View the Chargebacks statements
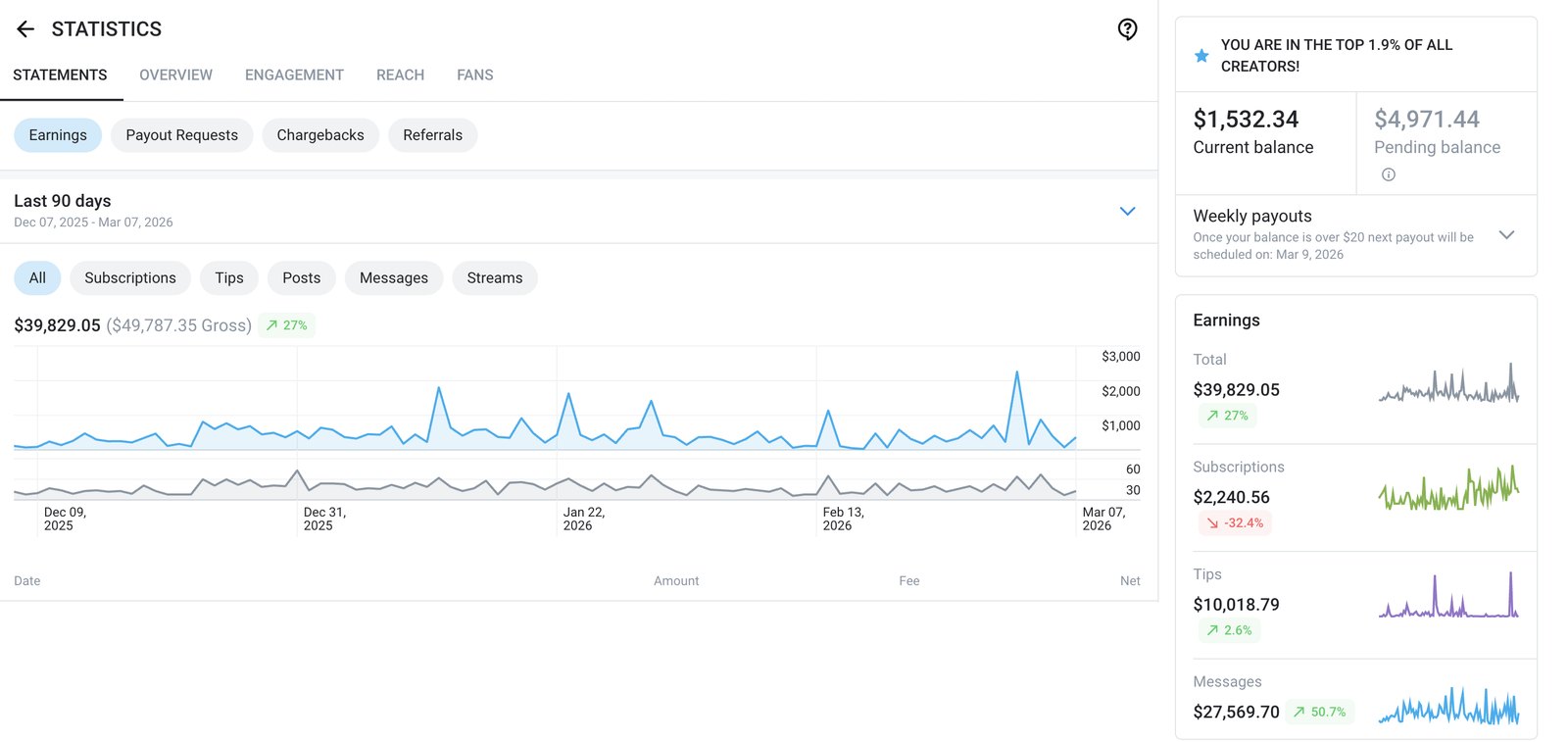The height and width of the screenshot is (742, 1568). tap(320, 135)
